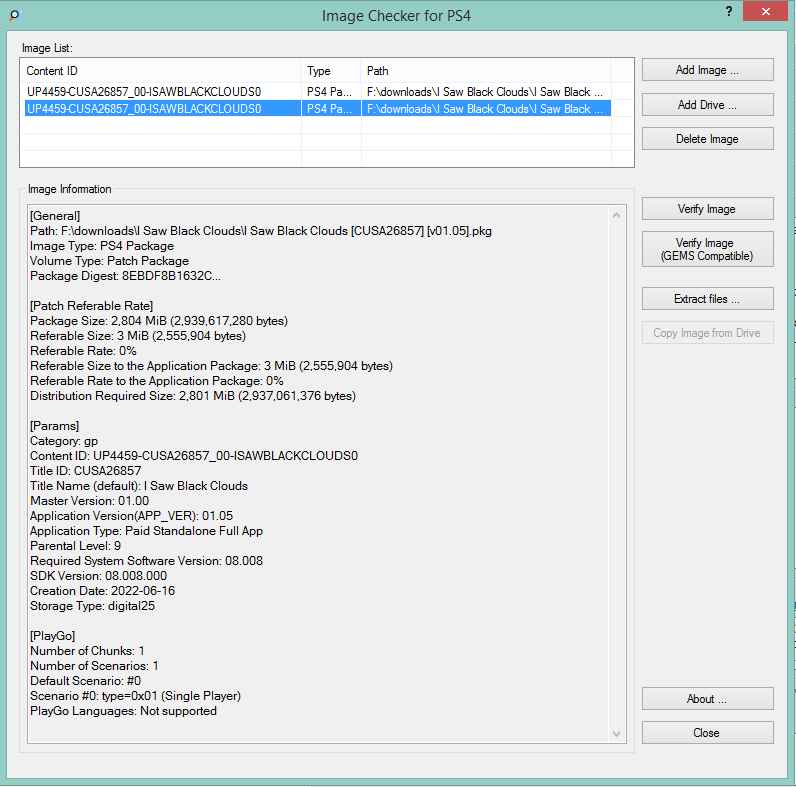The height and width of the screenshot is (787, 796).
Task: Click the Package Size line
Action: pos(159,321)
